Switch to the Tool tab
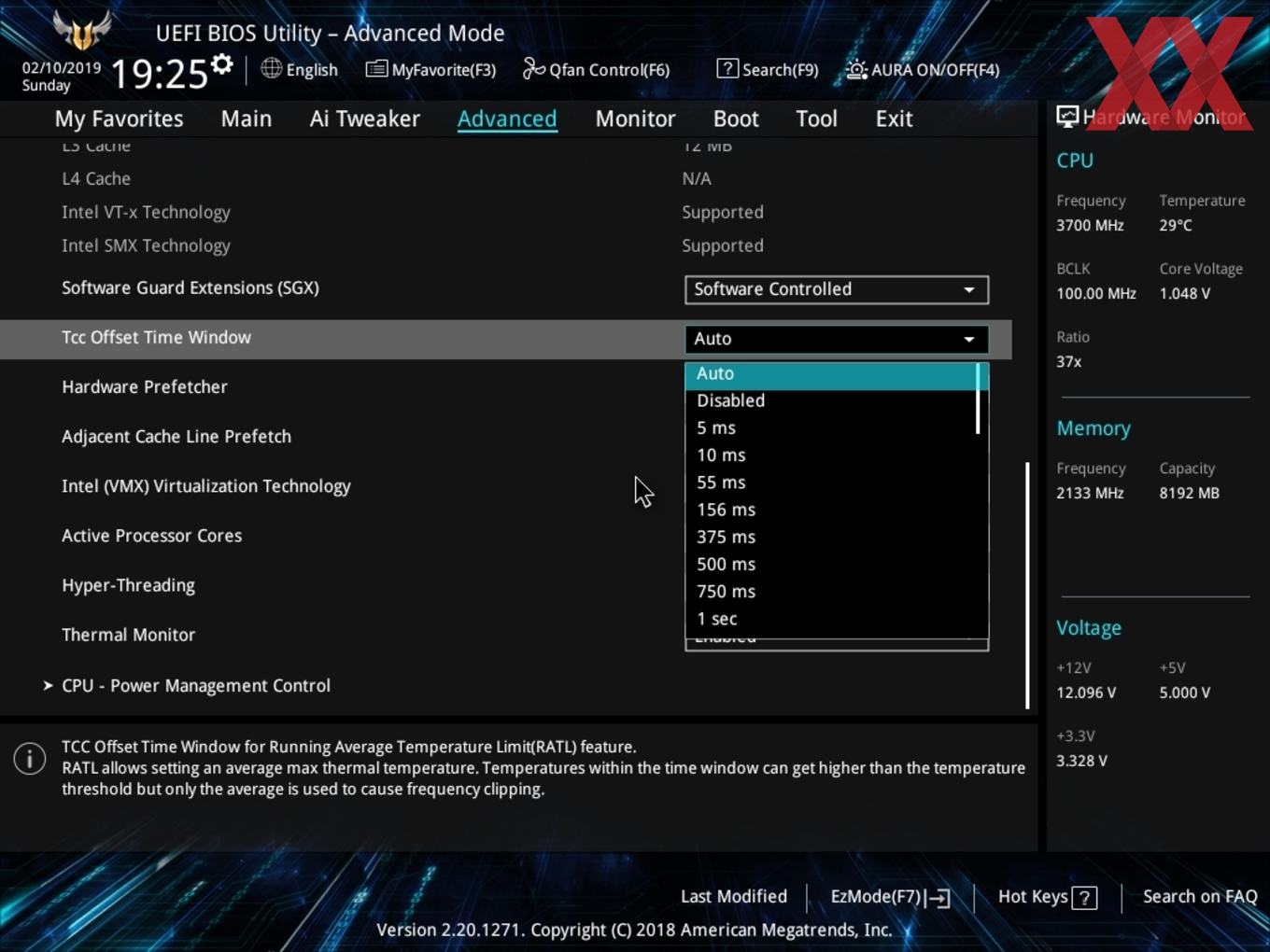Screen dimensions: 1270x952 [x=817, y=119]
